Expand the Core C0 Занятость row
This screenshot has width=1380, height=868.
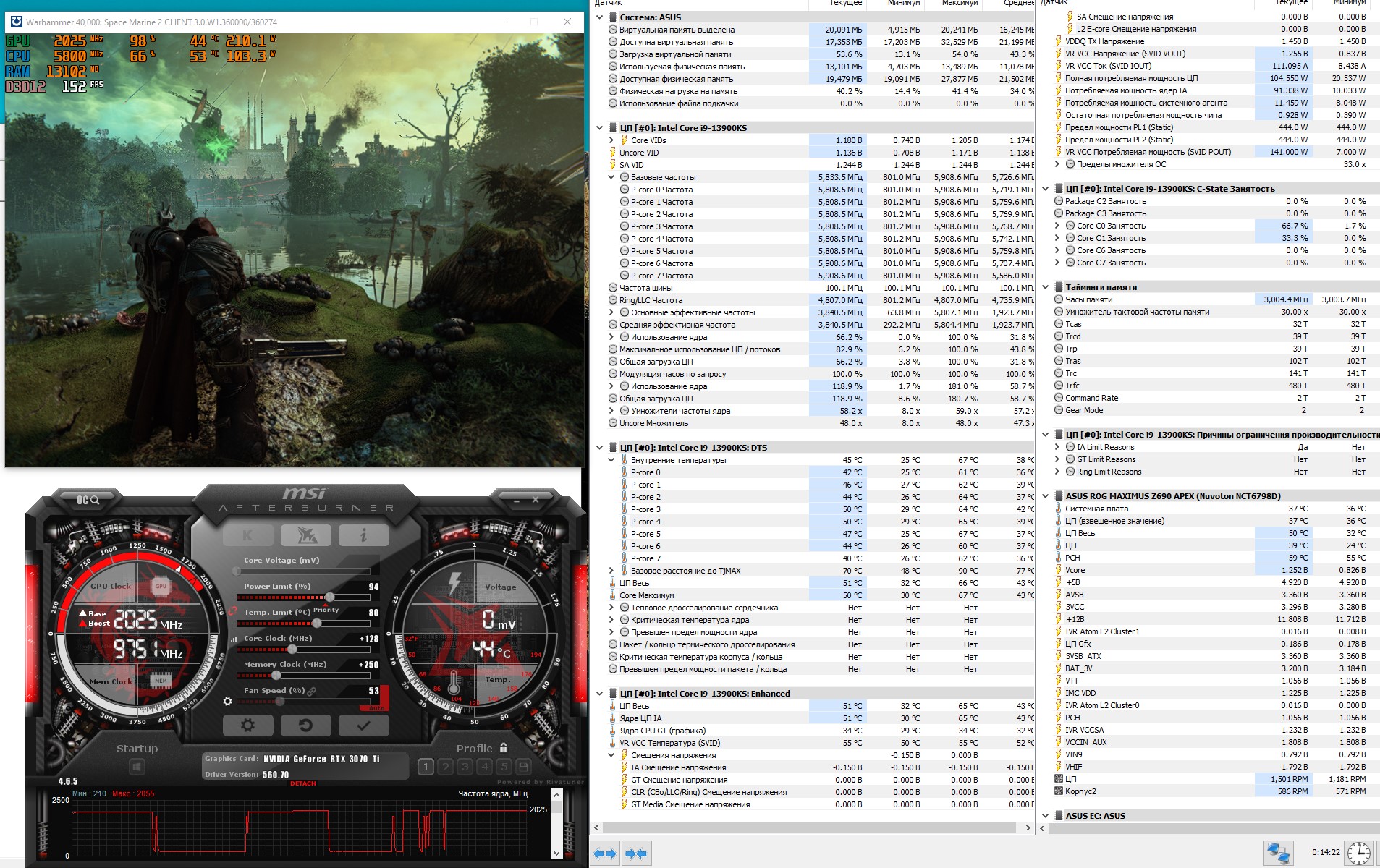pos(1057,226)
